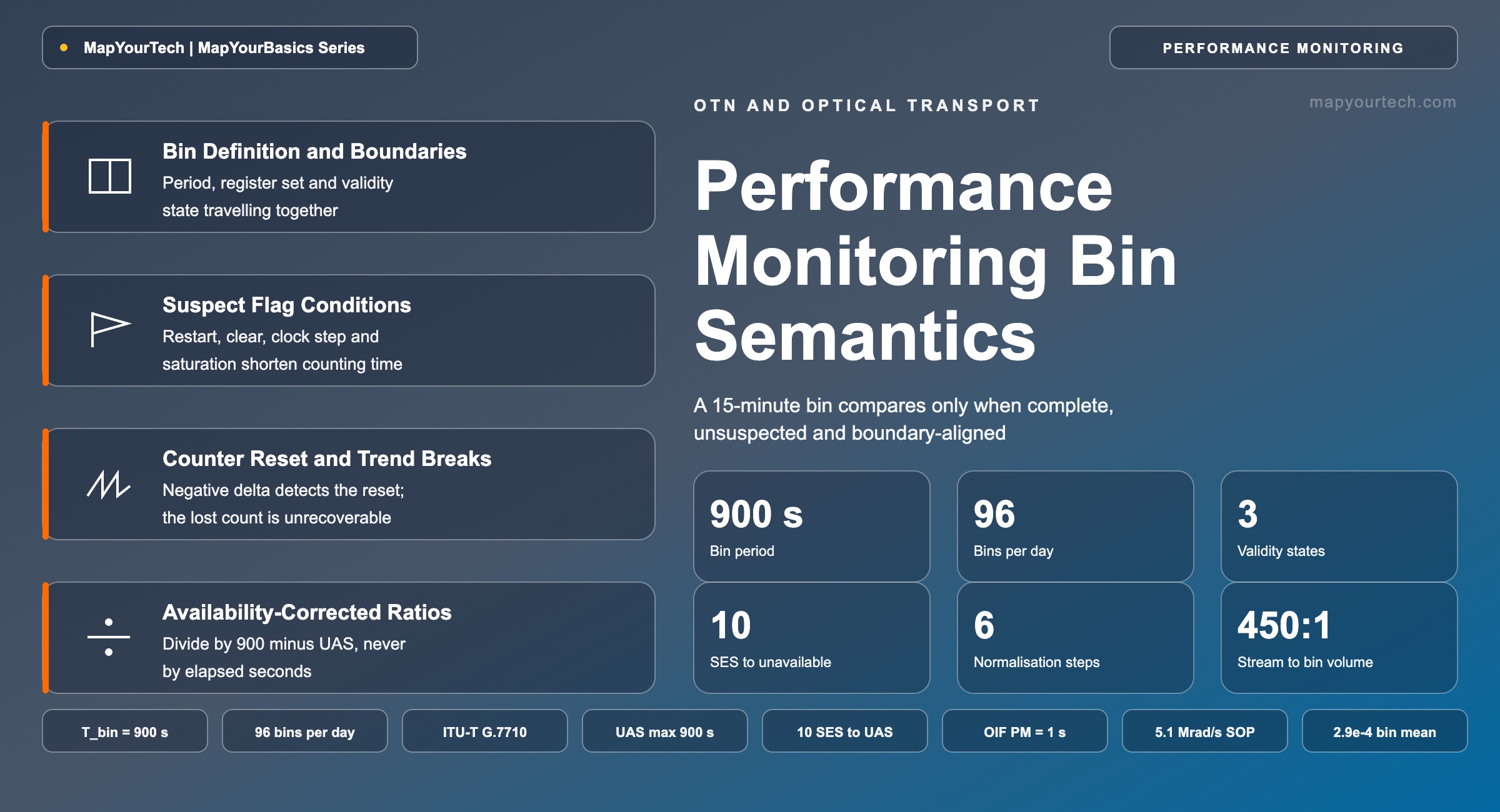This screenshot has width=1500, height=812.
Task: Open the MapYourTech | MapYourBasics Series badge
Action: click(x=230, y=47)
